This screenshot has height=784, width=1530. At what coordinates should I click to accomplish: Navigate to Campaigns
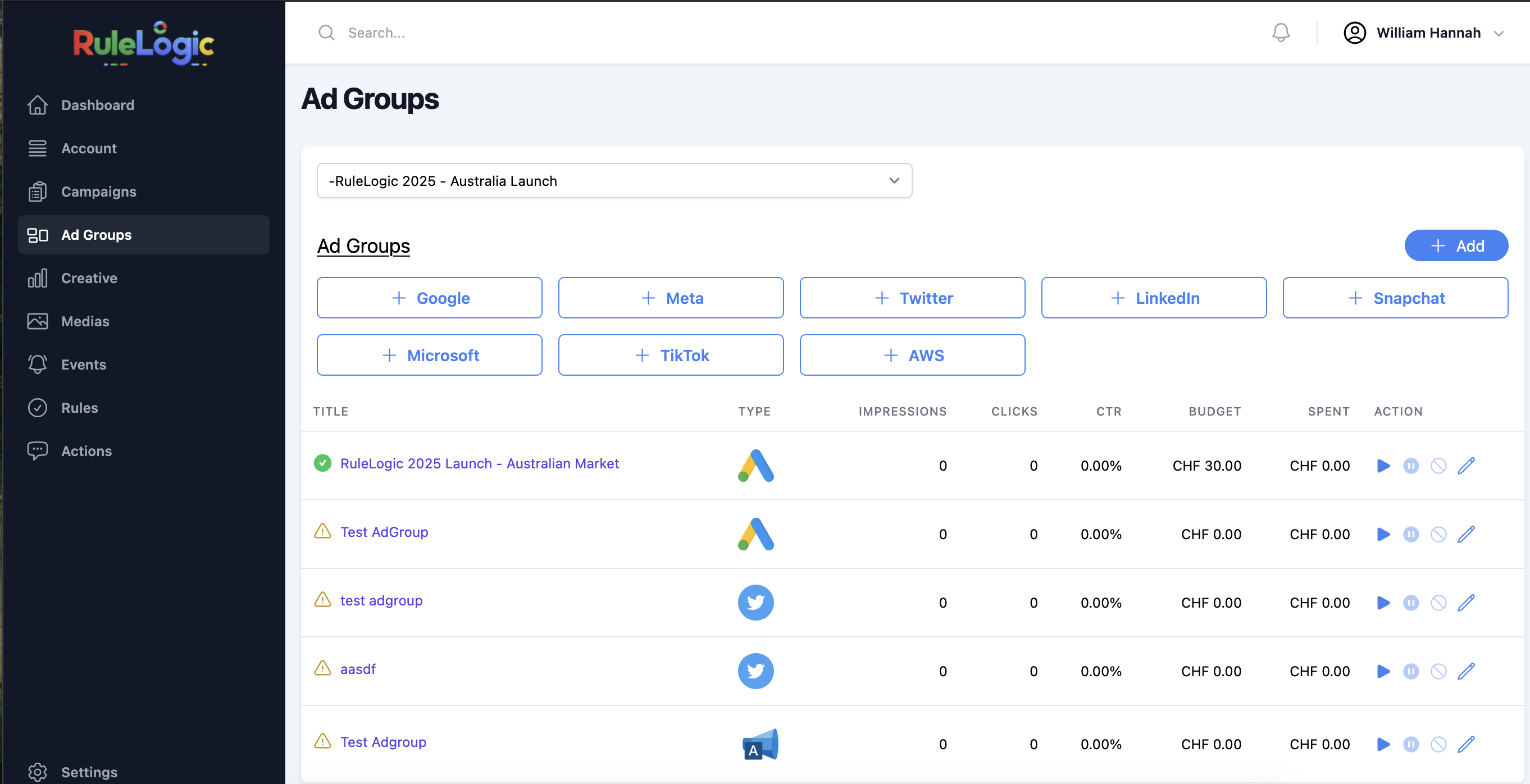point(143,192)
